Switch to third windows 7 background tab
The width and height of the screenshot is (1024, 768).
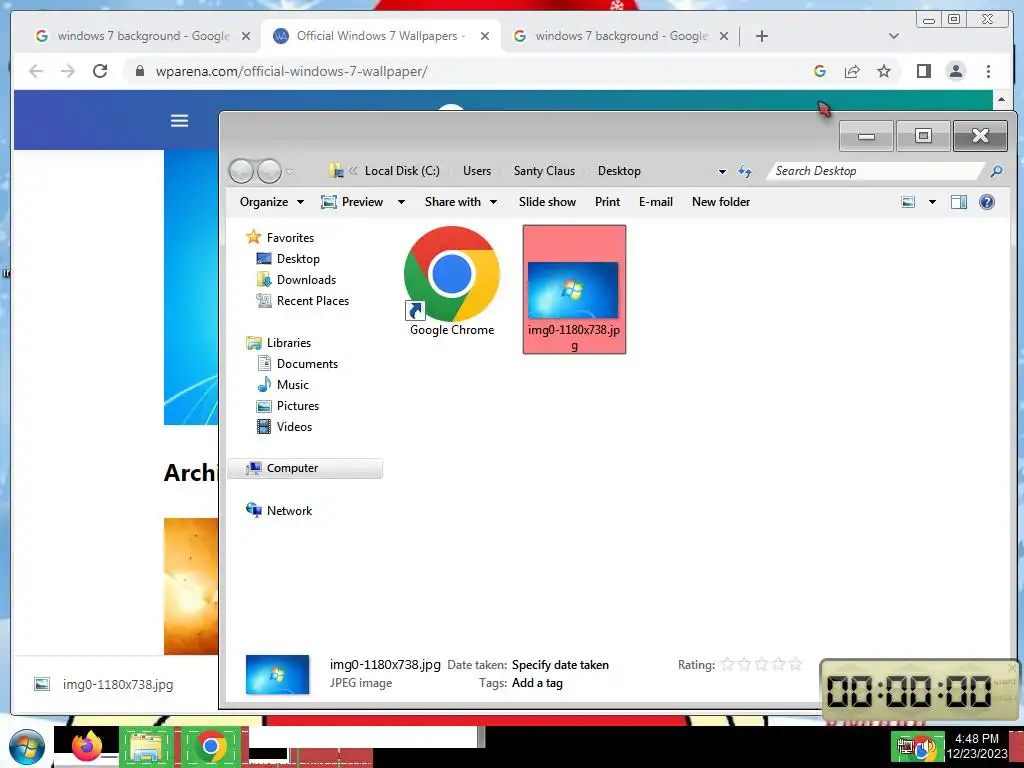click(620, 36)
